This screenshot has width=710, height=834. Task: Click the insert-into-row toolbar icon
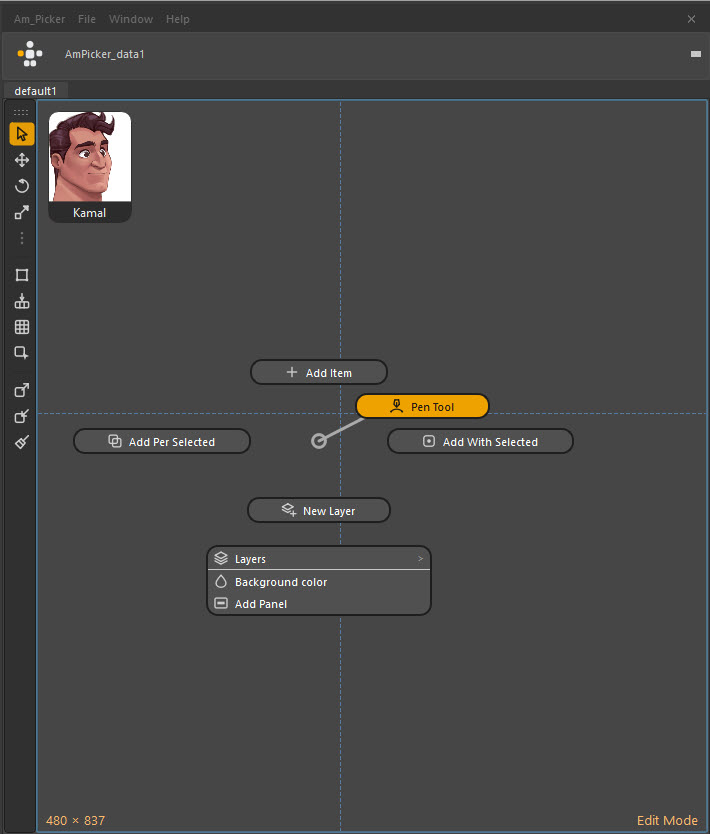(x=22, y=301)
